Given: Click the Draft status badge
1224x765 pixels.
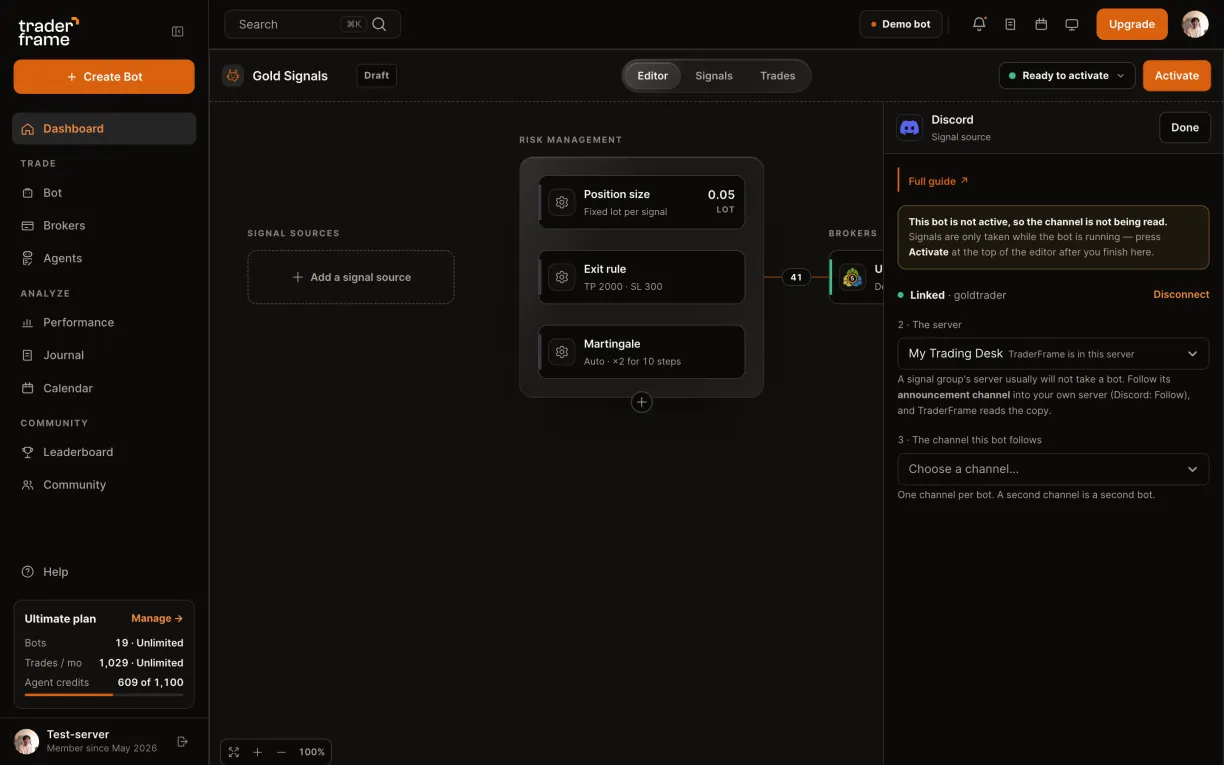Looking at the screenshot, I should [x=377, y=76].
